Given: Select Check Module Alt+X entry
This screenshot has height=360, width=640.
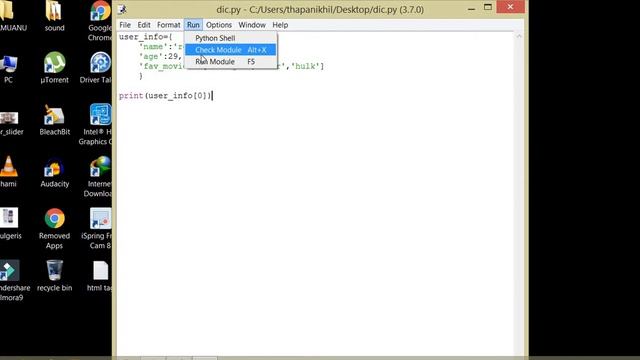Looking at the screenshot, I should pos(231,50).
